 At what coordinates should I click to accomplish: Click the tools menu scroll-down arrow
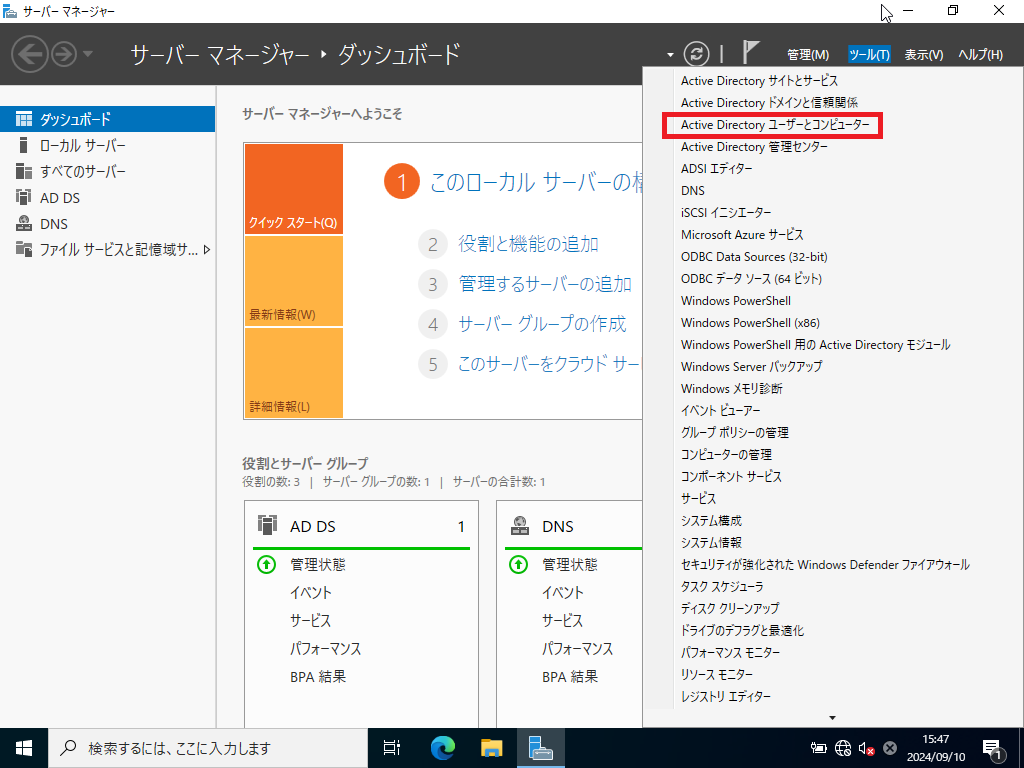(x=832, y=718)
